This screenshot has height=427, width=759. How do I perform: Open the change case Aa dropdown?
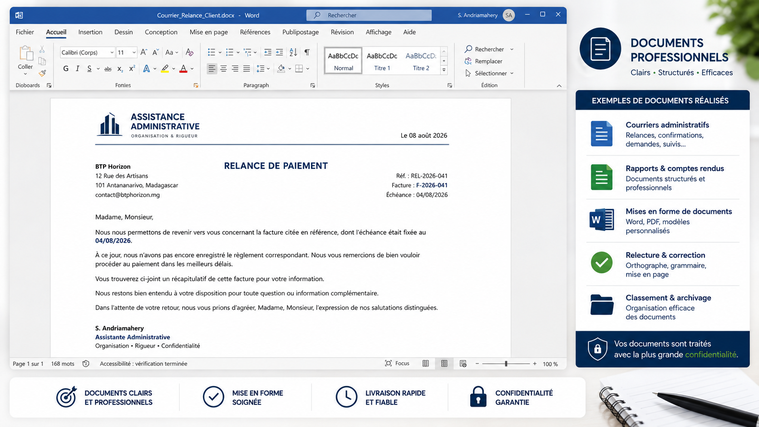[171, 52]
